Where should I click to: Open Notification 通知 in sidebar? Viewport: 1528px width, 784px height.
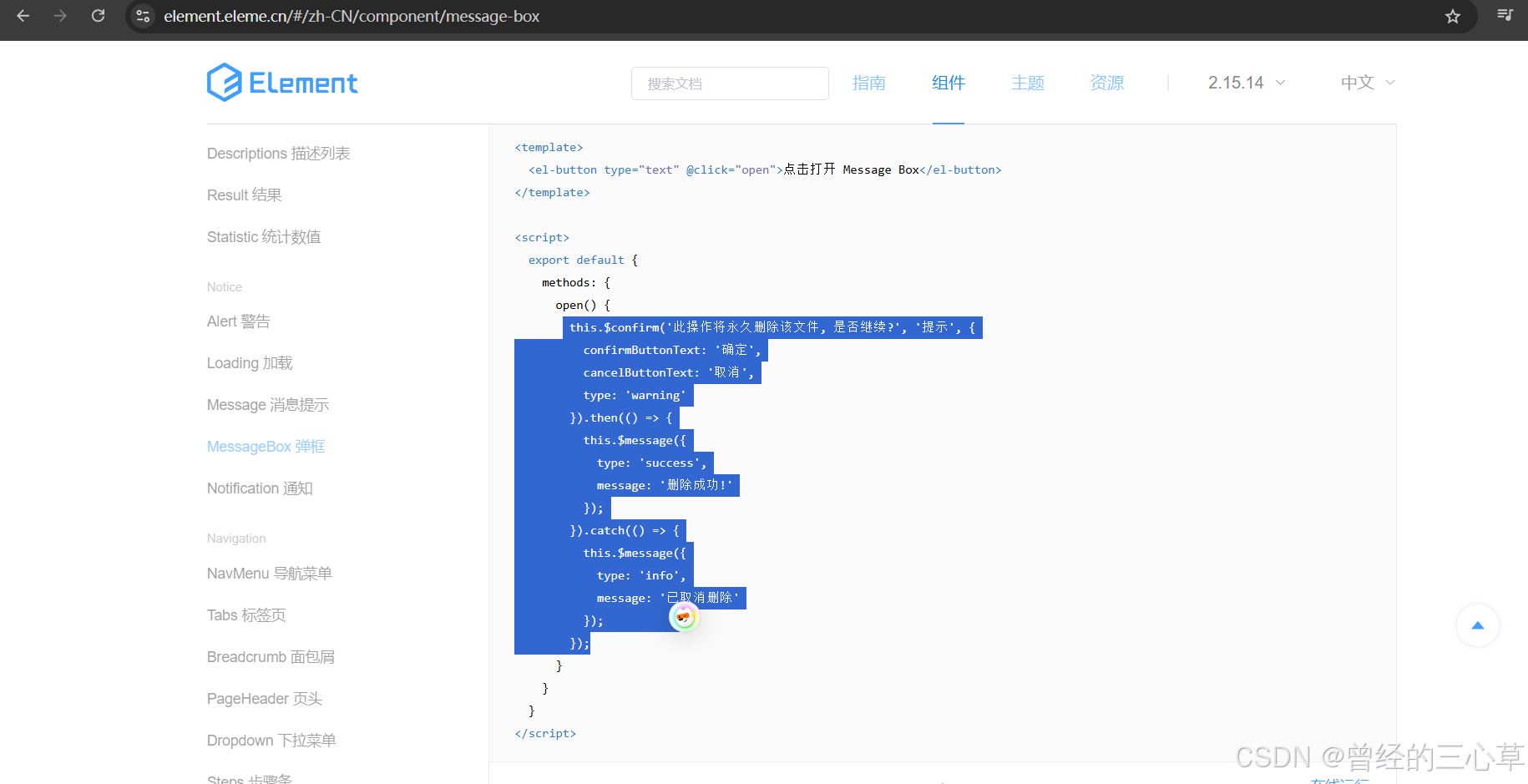tap(260, 488)
